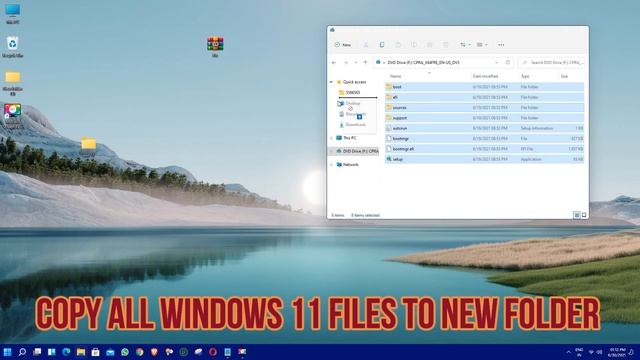Select the Recycle Bin desktop icon

coord(13,47)
